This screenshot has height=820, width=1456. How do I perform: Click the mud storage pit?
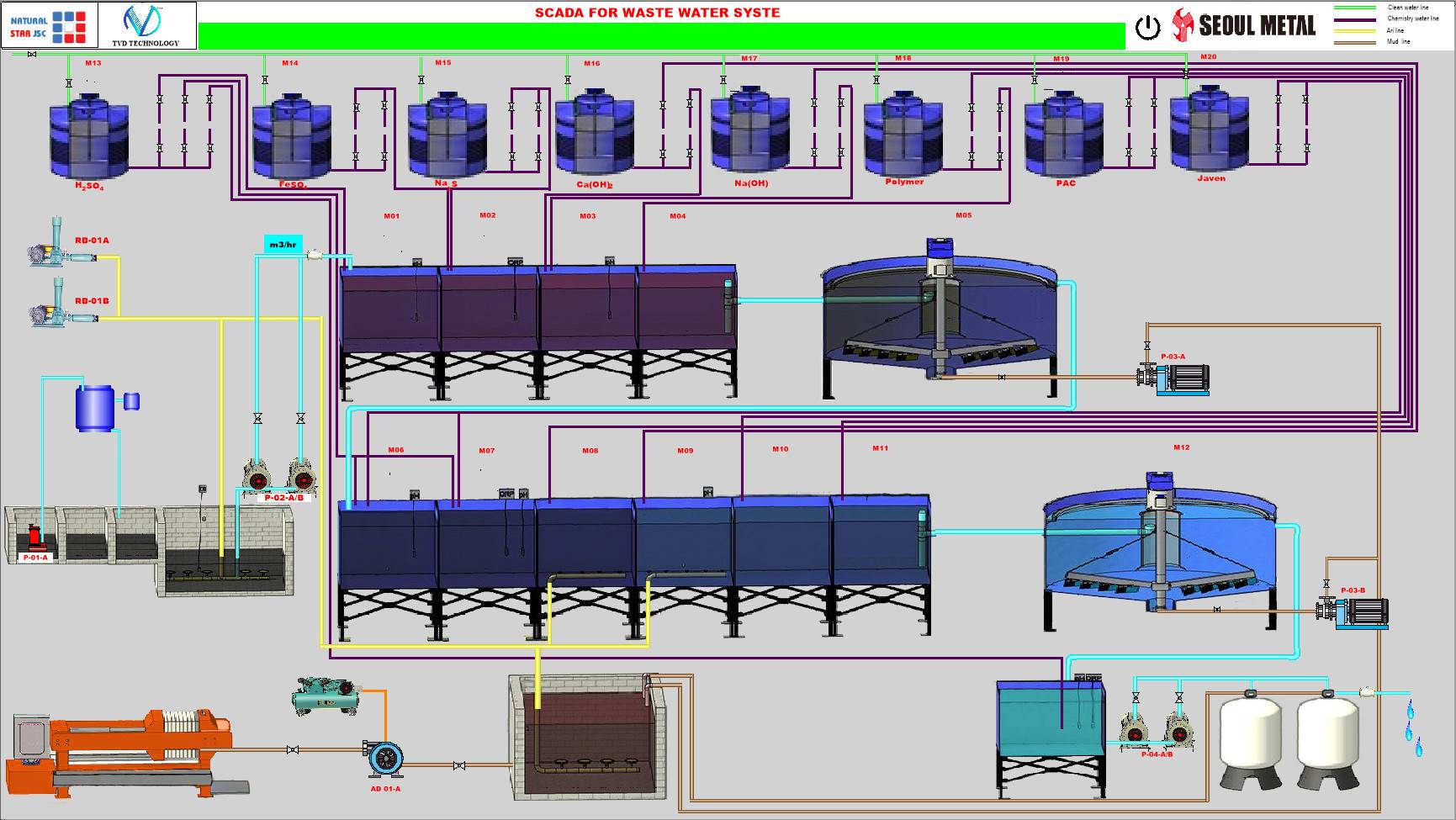587,737
